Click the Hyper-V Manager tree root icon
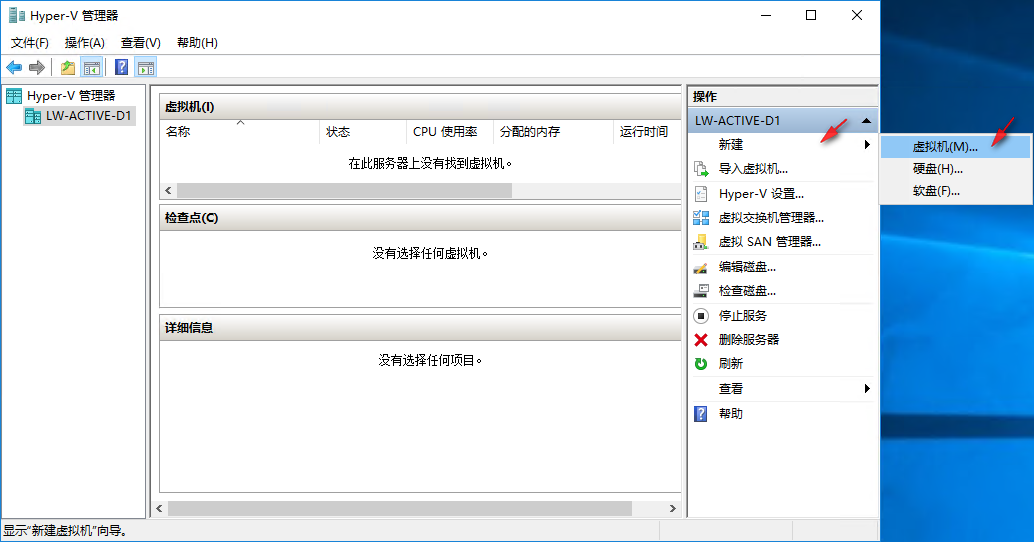Viewport: 1034px width, 542px height. pos(14,96)
